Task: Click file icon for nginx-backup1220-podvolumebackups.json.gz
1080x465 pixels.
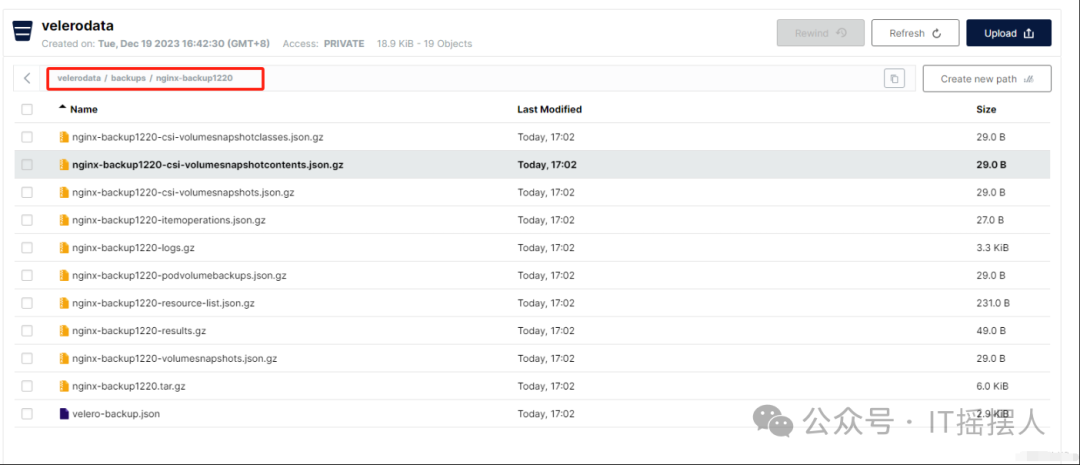Action: point(64,276)
